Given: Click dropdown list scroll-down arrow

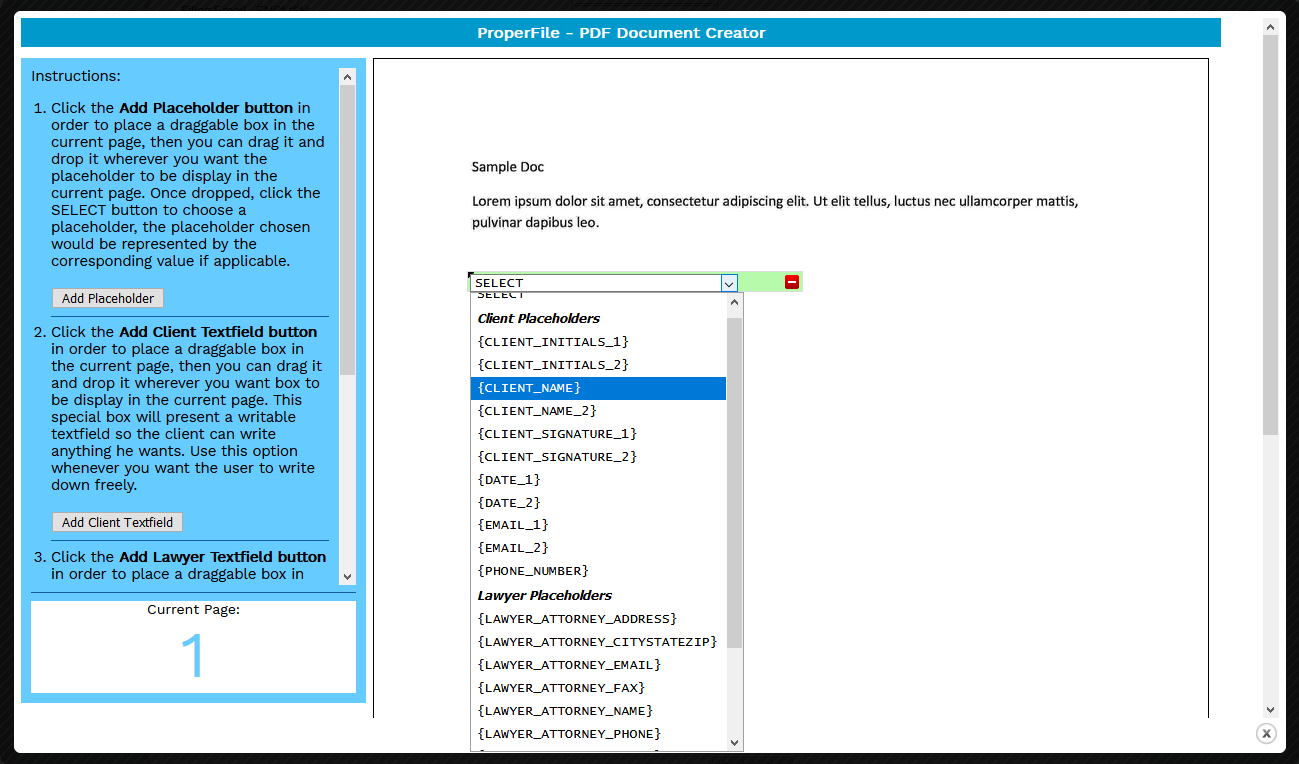Looking at the screenshot, I should tap(735, 742).
